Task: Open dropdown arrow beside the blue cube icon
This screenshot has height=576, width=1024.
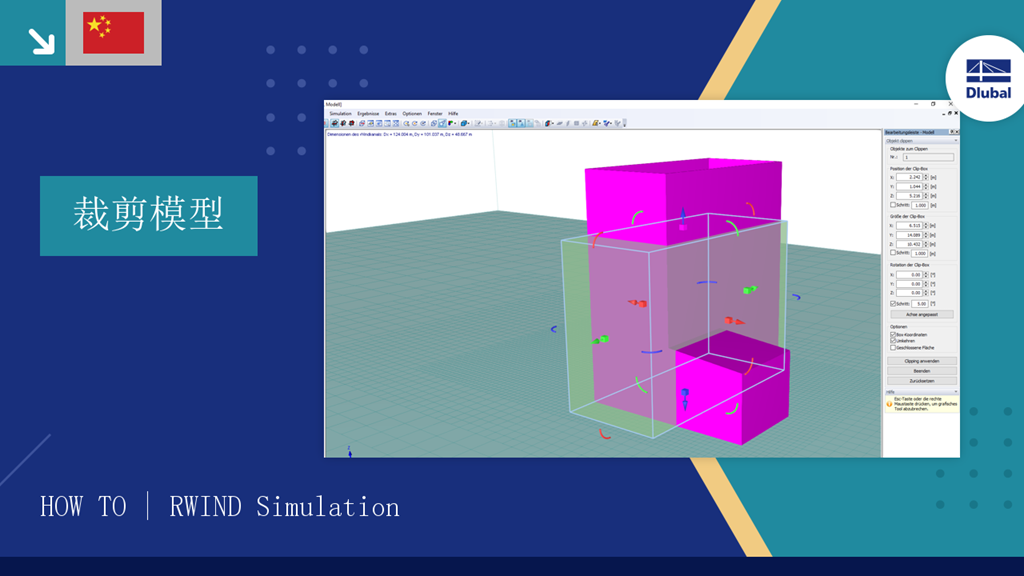Action: (469, 123)
